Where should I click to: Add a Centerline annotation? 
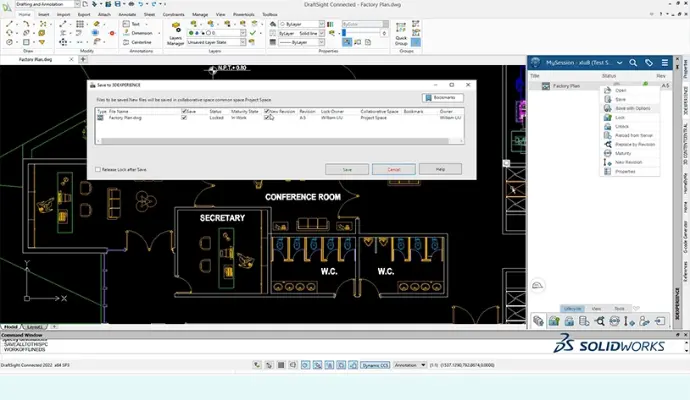click(x=137, y=42)
